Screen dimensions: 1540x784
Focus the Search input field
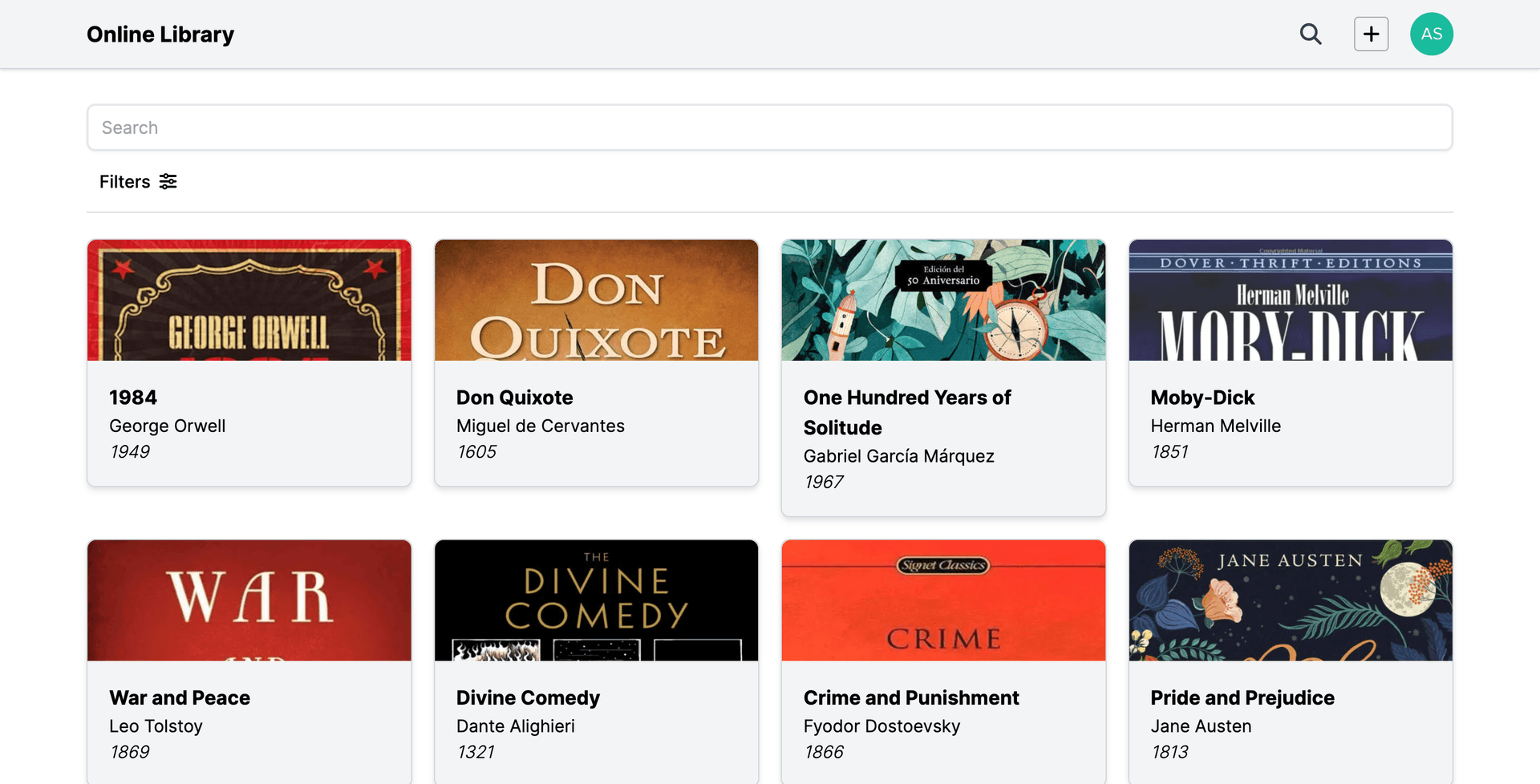coord(770,127)
